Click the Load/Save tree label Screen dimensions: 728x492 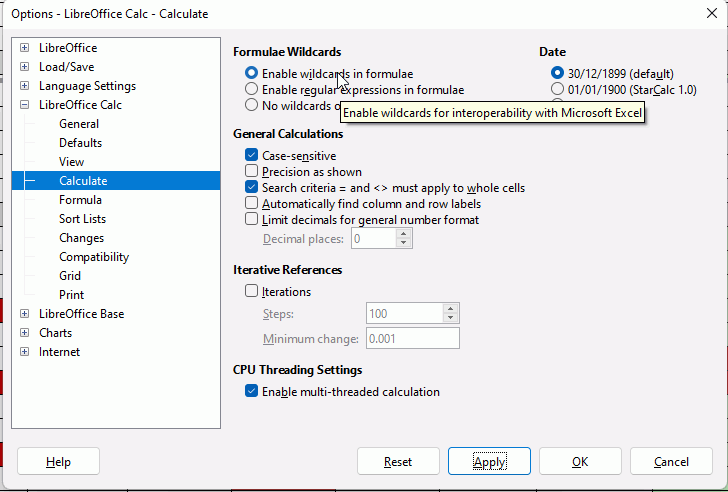[x=66, y=67]
